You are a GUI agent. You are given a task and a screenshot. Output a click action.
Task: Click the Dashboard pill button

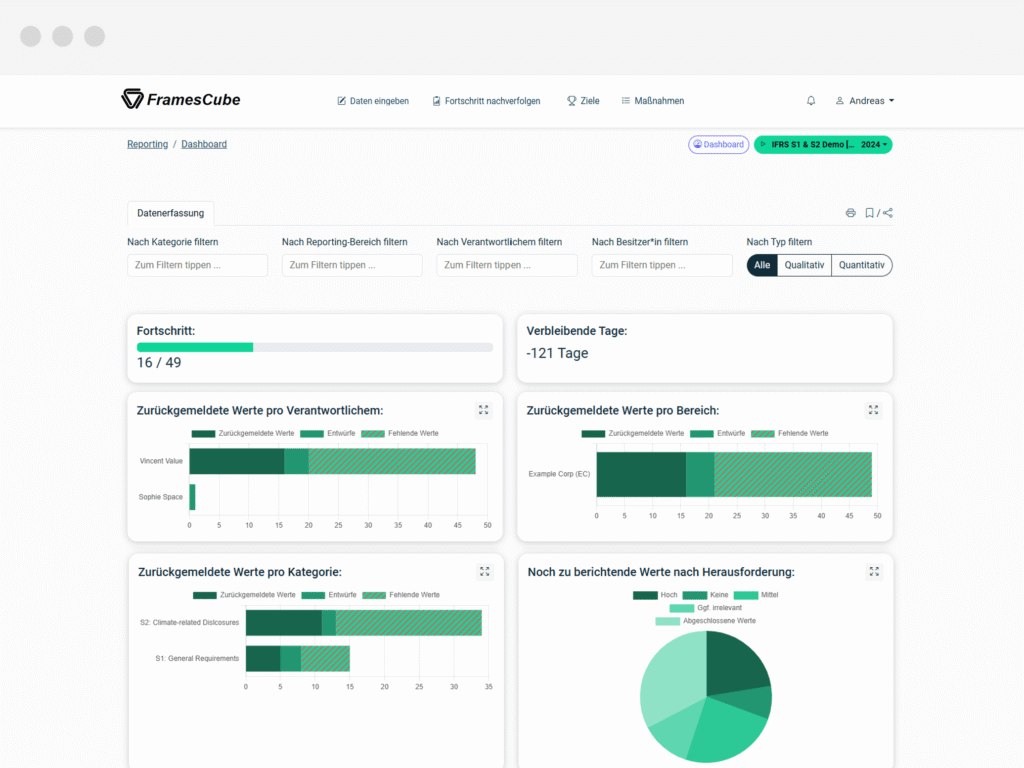click(x=718, y=144)
